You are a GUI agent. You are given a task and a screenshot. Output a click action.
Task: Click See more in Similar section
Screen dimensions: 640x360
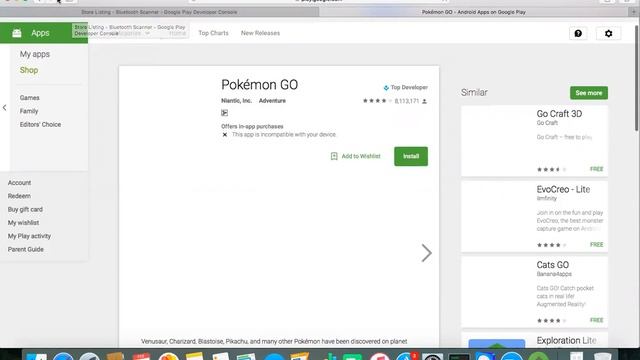[x=589, y=93]
